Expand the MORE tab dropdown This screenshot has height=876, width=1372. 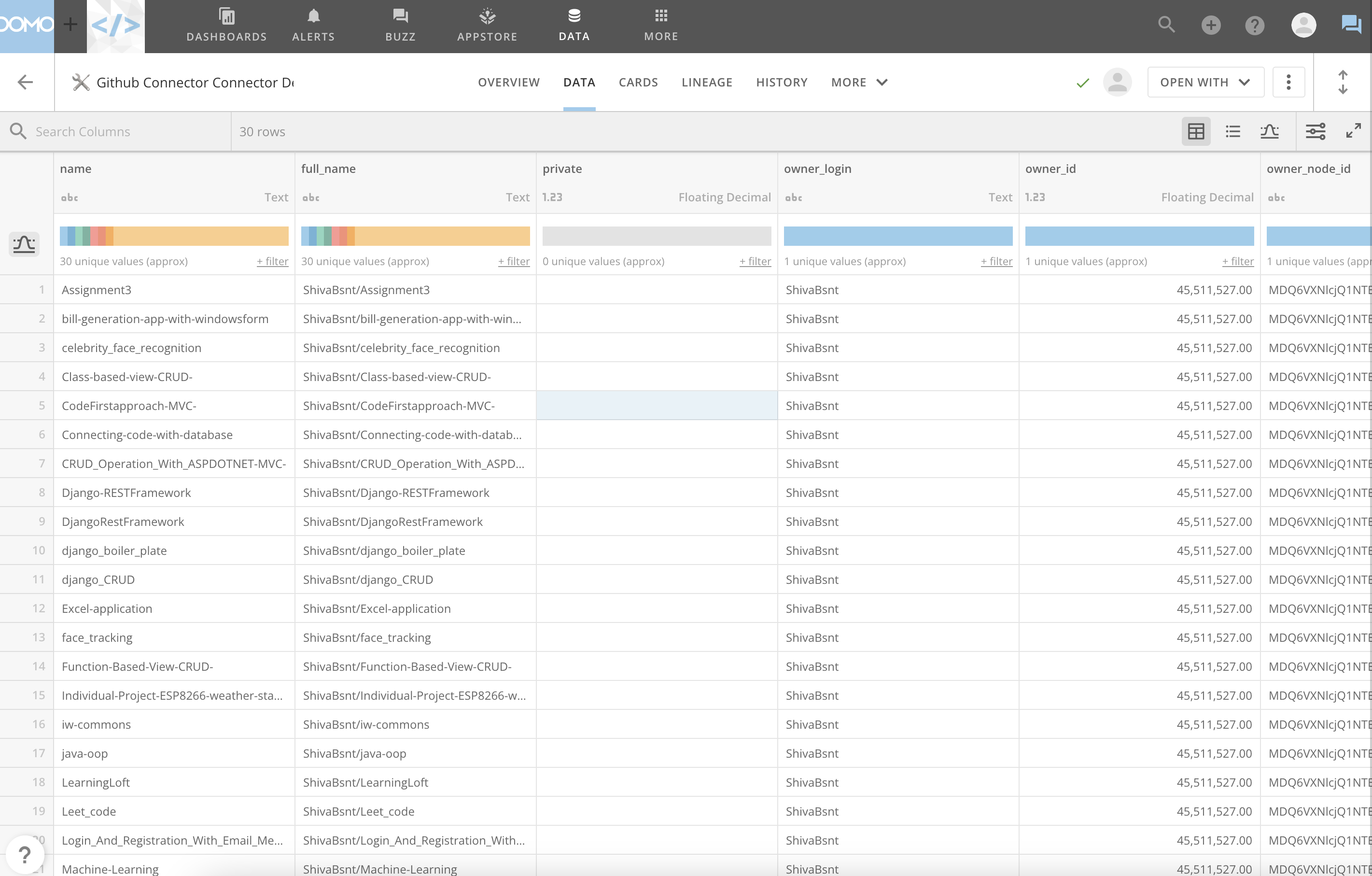[x=859, y=82]
